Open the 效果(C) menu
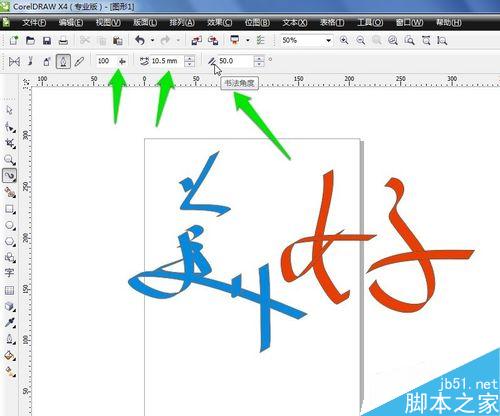The height and width of the screenshot is (416, 500). [x=220, y=23]
